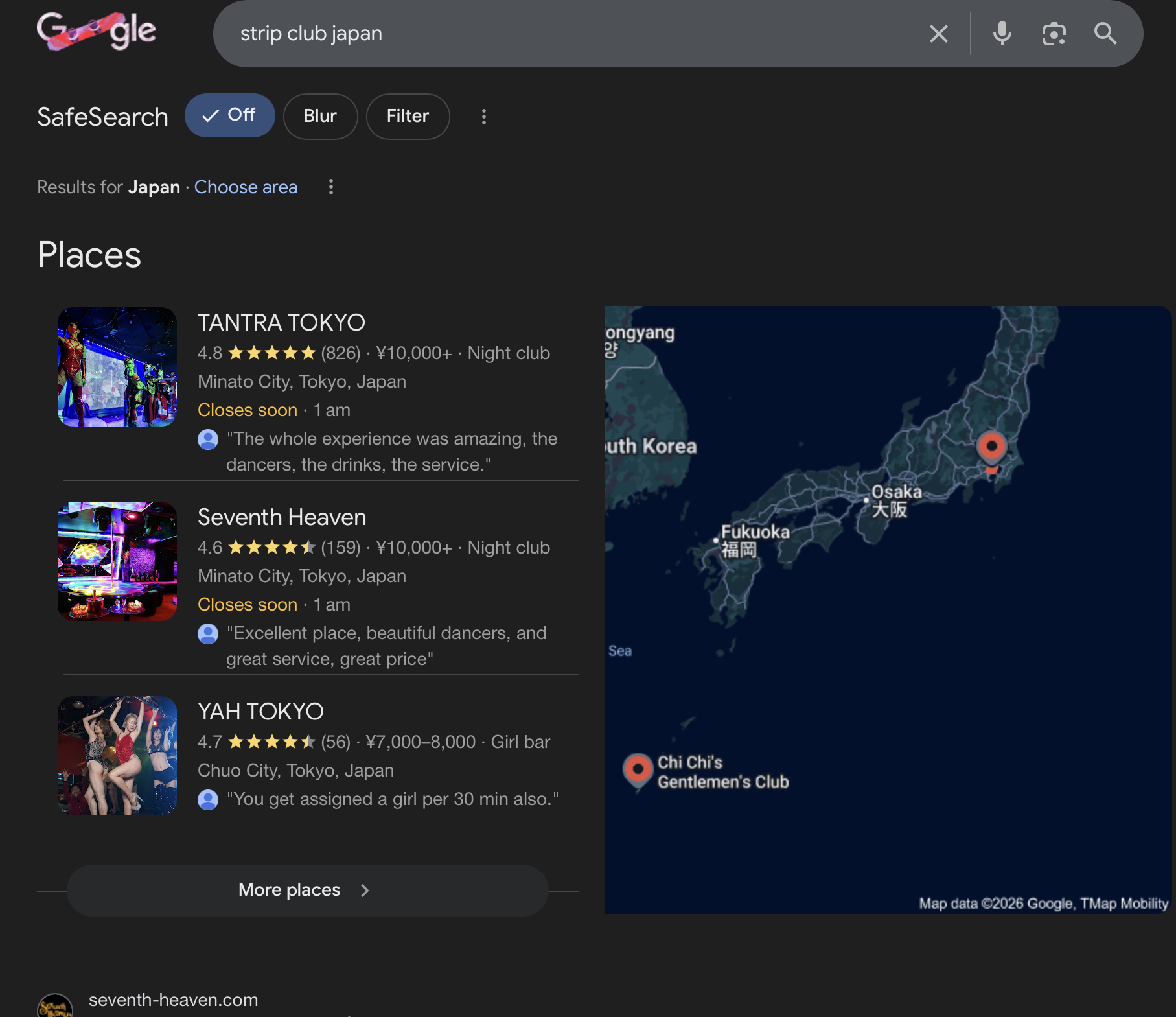This screenshot has width=1176, height=1017.
Task: Click the Tokyo map pin near Japan's east coast
Action: [991, 448]
